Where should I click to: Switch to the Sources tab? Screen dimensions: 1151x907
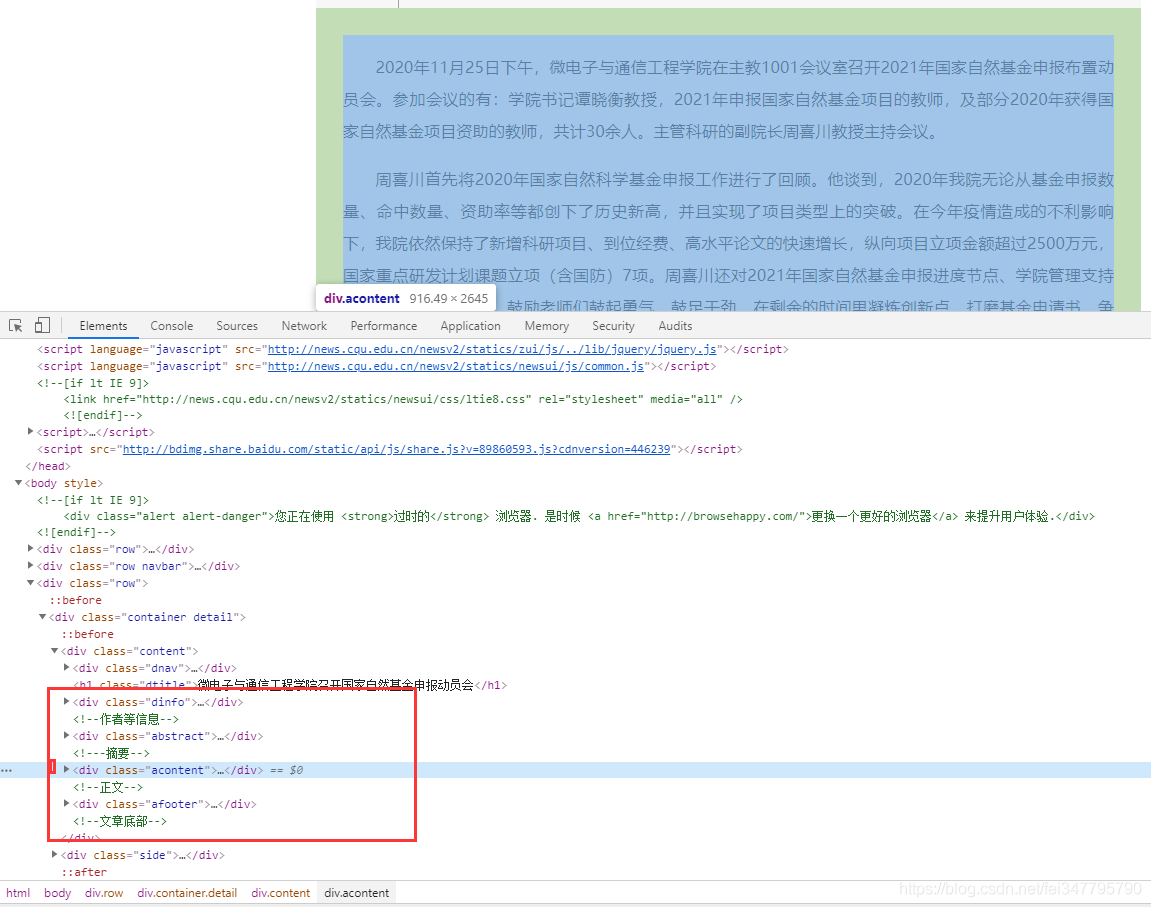tap(237, 326)
